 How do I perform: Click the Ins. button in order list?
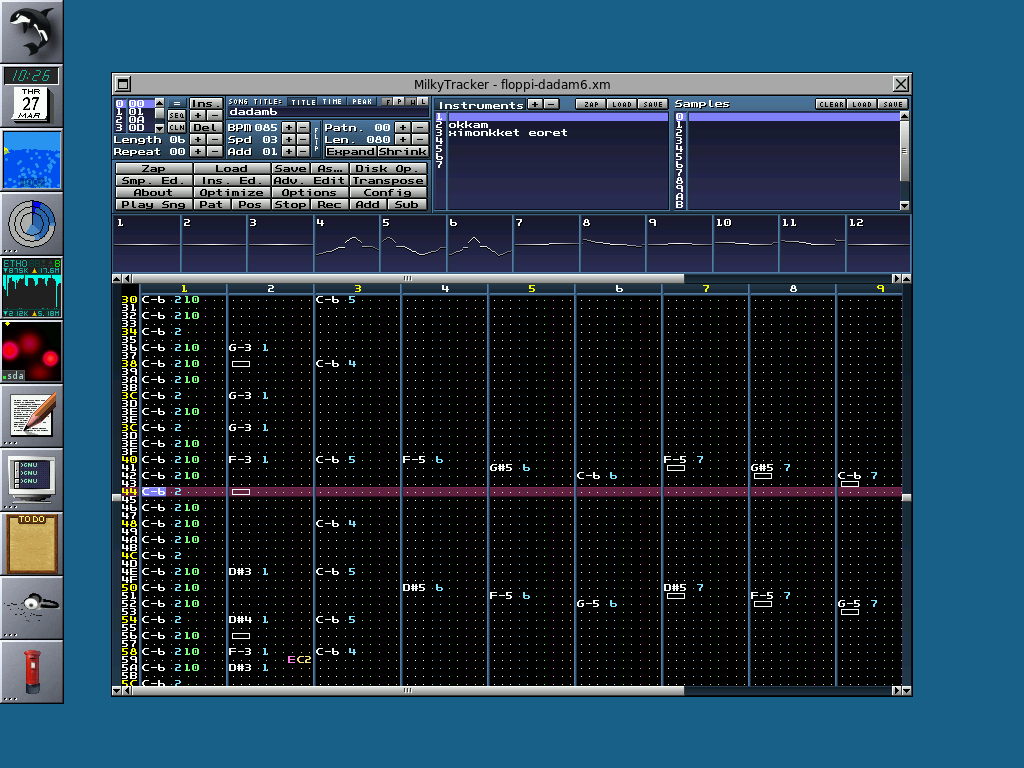coord(206,103)
